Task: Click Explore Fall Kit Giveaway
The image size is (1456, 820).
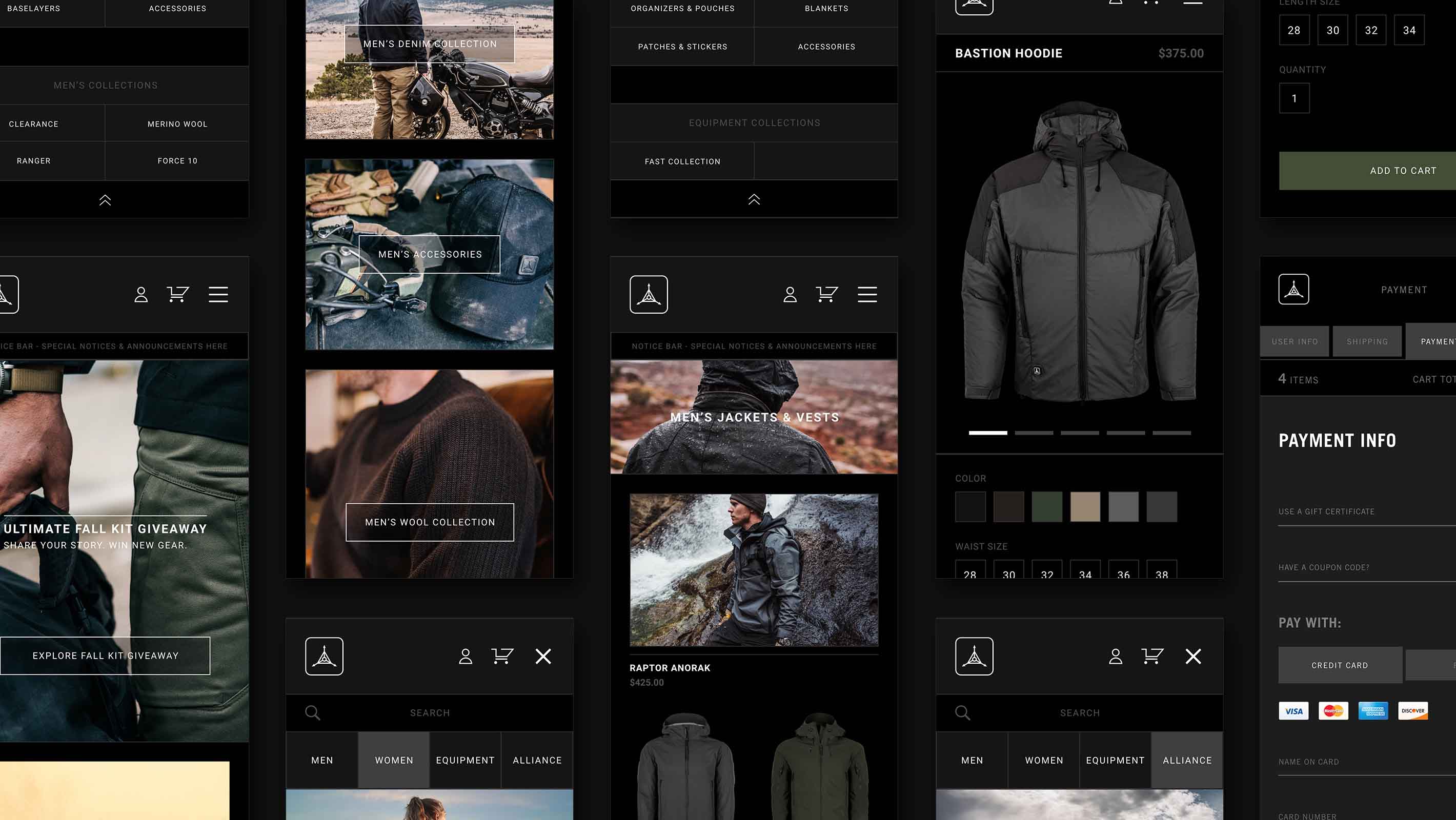Action: pos(105,655)
